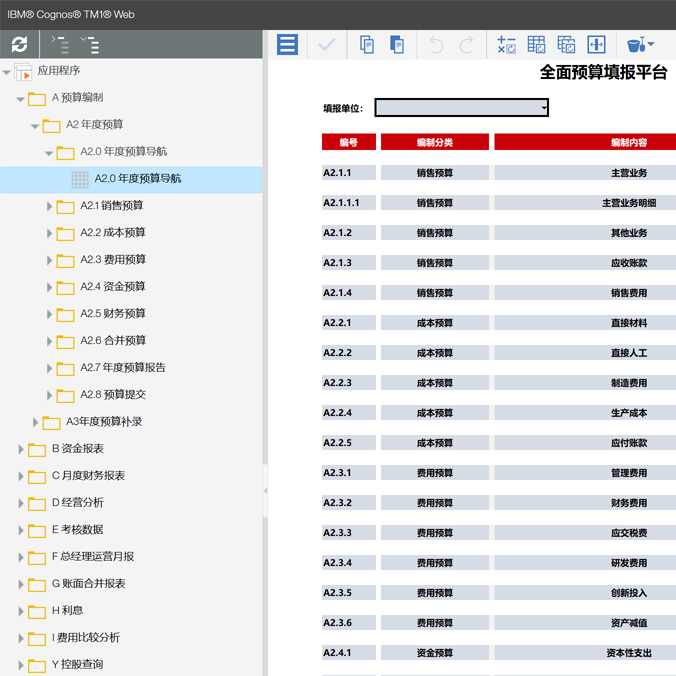This screenshot has width=676, height=676.
Task: Click the A2.2.5 code cell
Action: click(x=348, y=443)
